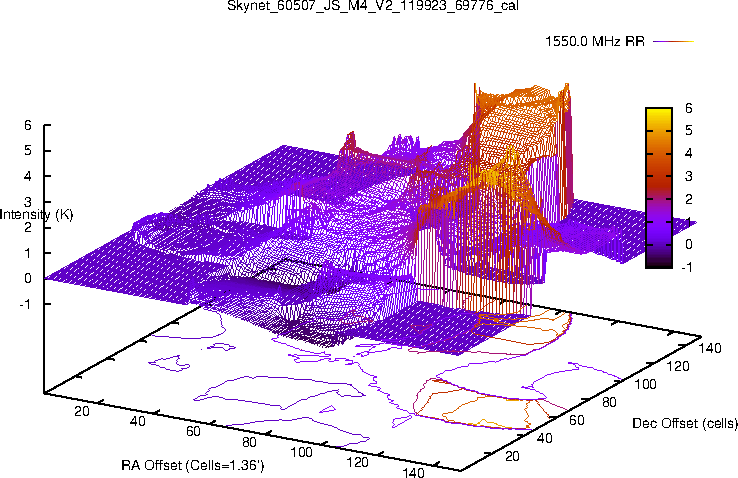Click the Dec Offset tick label 20
This screenshot has height=478, width=738.
pyautogui.click(x=512, y=456)
